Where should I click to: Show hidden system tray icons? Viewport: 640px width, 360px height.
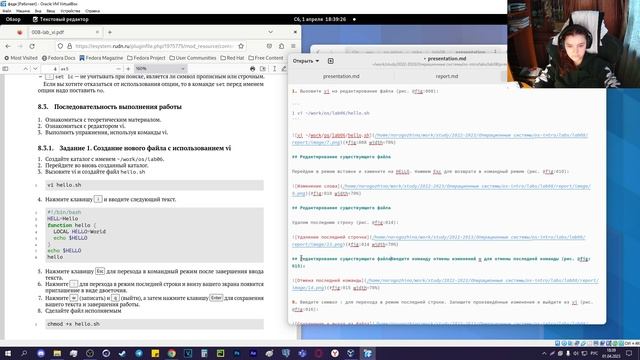coord(544,353)
